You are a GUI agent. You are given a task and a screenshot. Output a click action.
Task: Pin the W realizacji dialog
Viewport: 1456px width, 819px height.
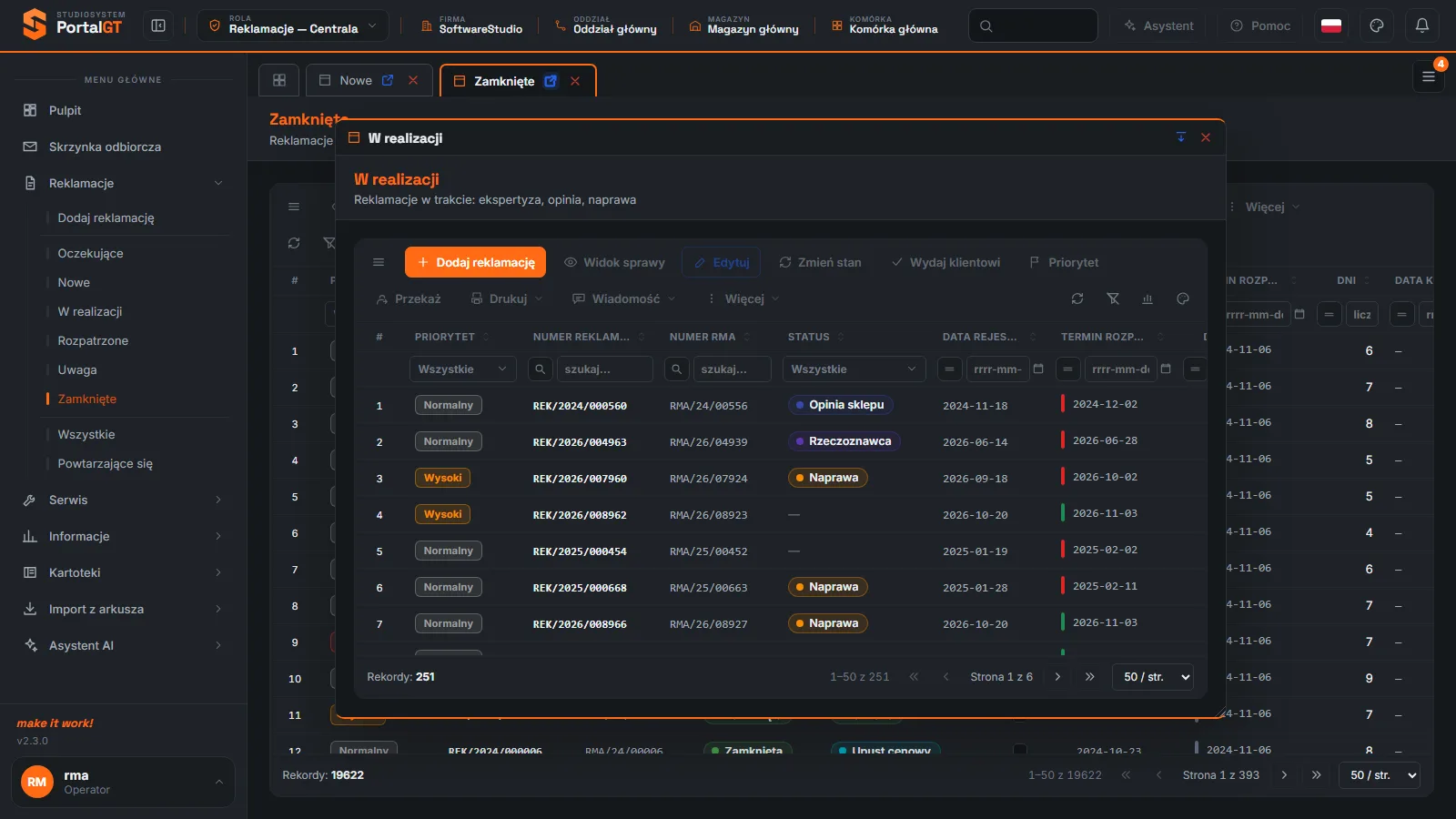1181,137
